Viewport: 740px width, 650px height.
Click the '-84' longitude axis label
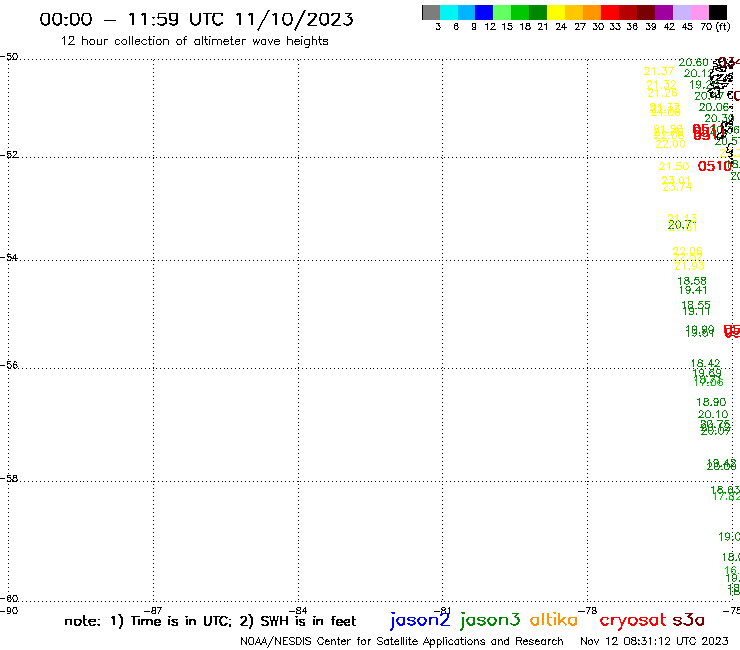pos(298,610)
